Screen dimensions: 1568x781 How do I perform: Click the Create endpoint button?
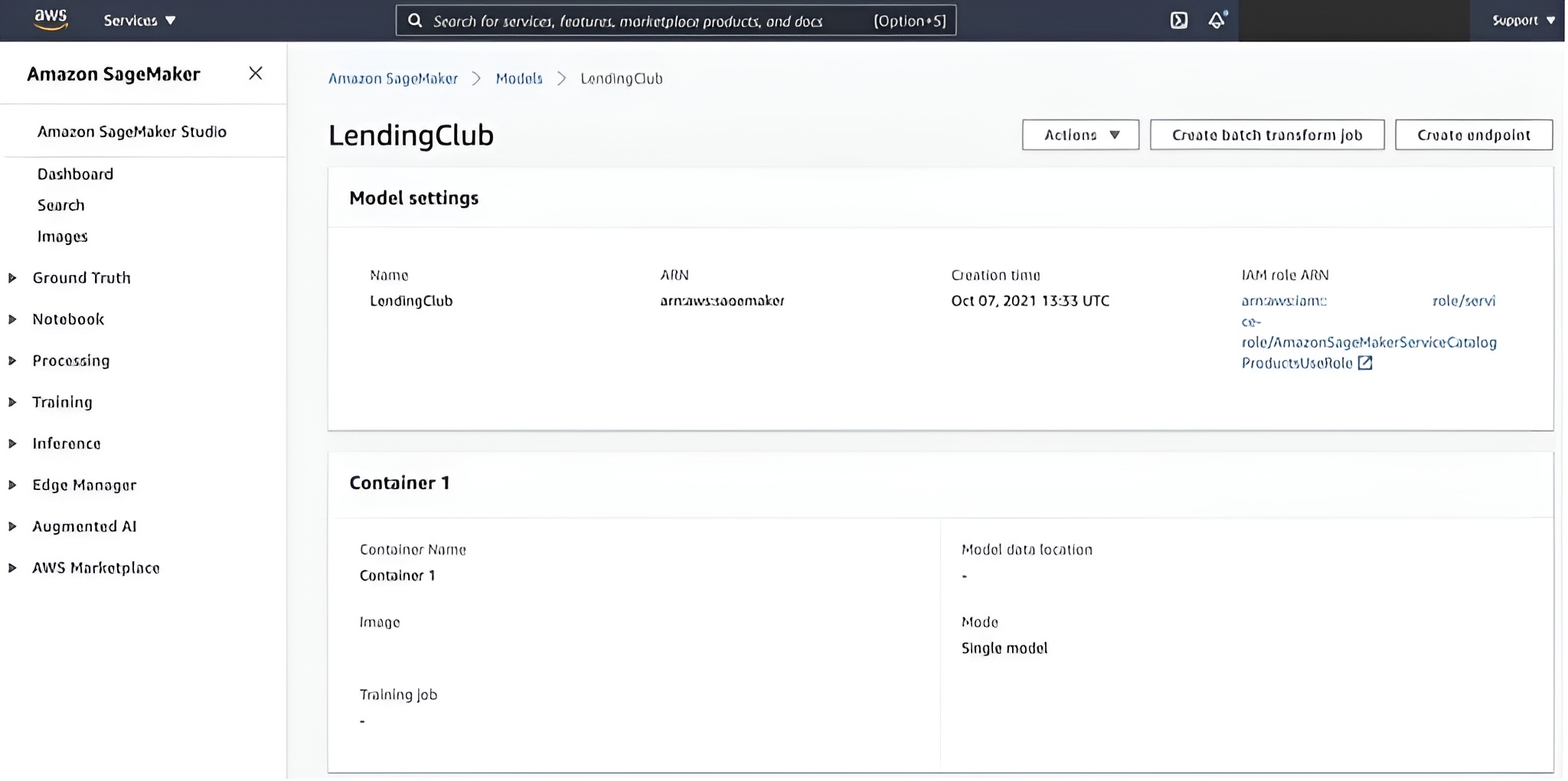(x=1473, y=135)
